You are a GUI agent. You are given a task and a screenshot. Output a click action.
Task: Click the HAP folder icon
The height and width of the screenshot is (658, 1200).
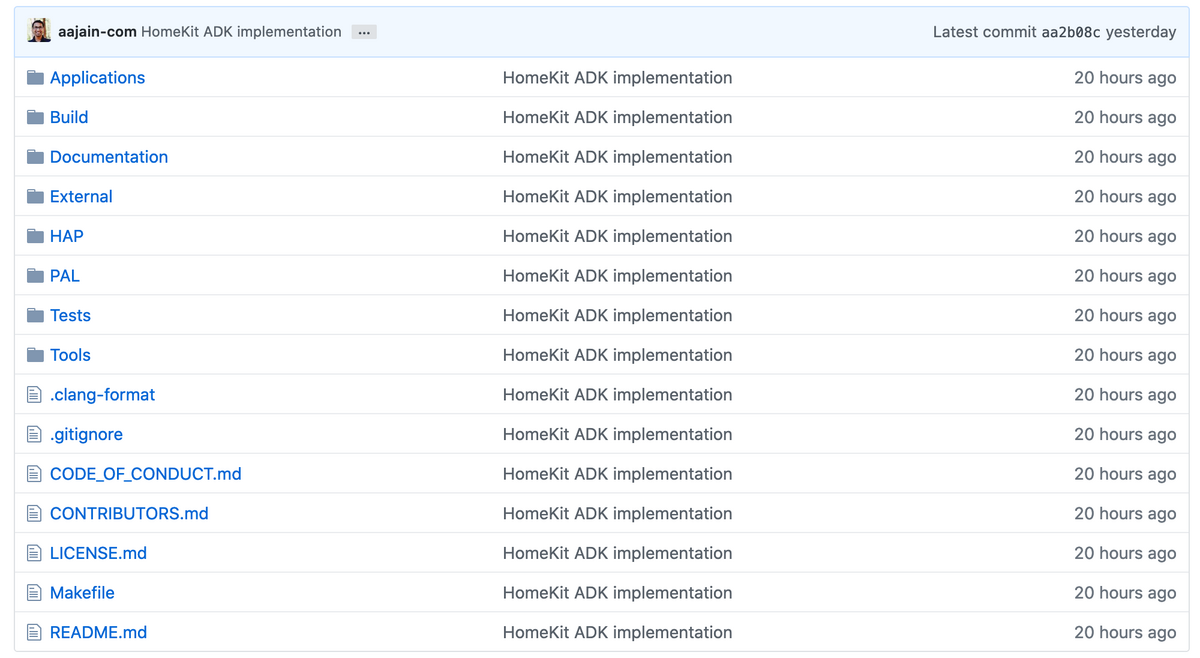pyautogui.click(x=35, y=236)
